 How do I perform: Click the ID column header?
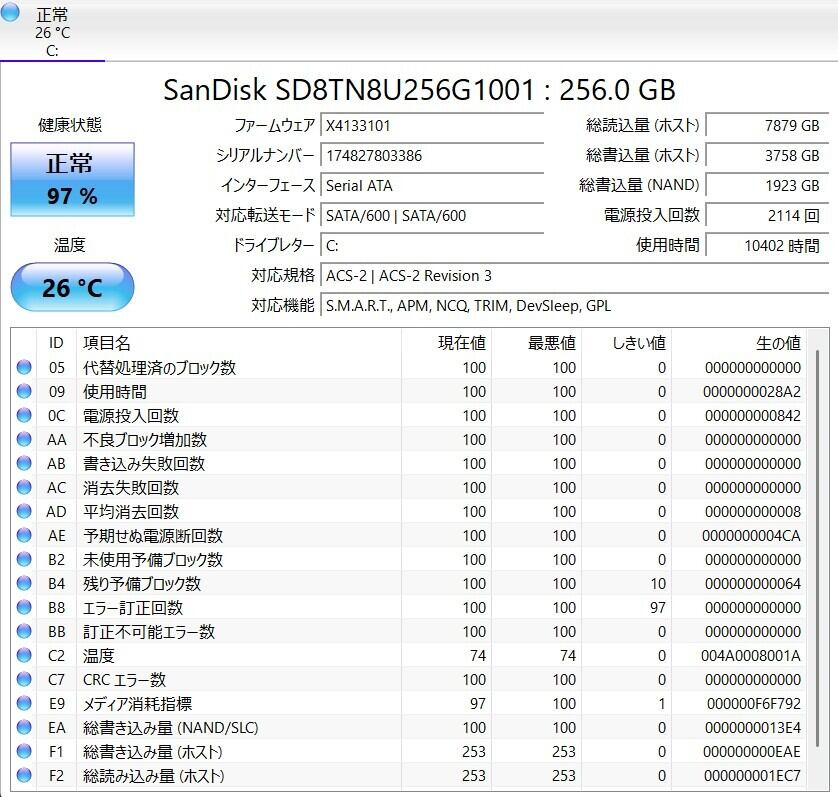click(56, 343)
